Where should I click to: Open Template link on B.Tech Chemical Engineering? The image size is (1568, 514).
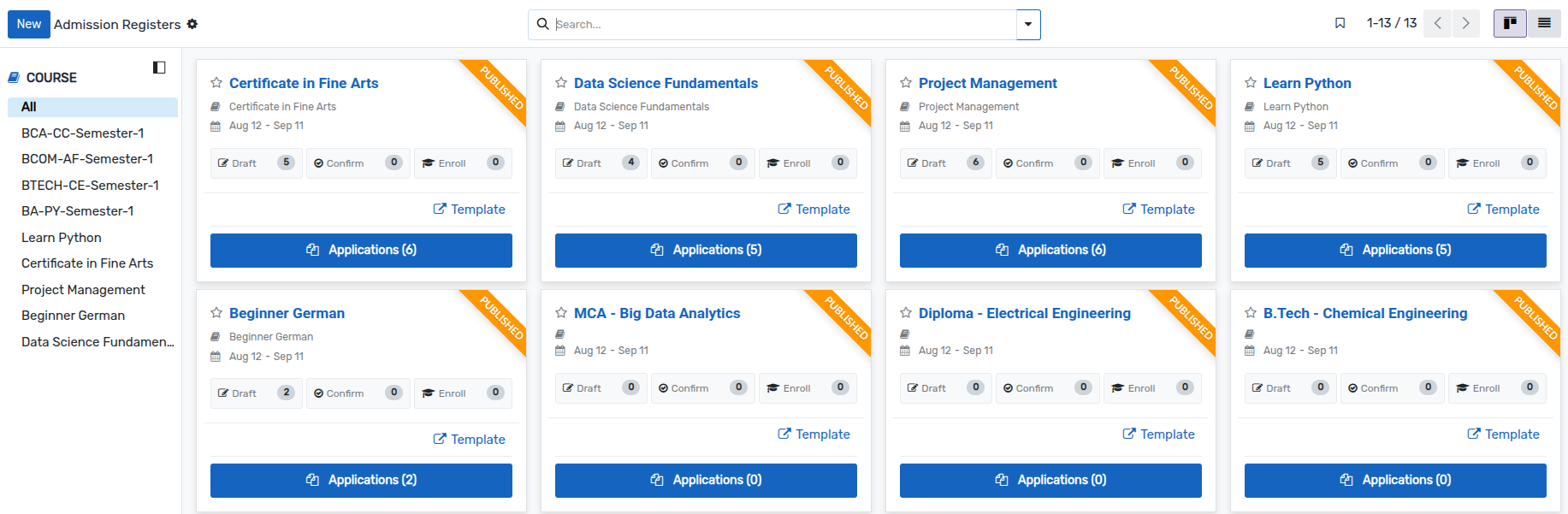[x=1503, y=434]
